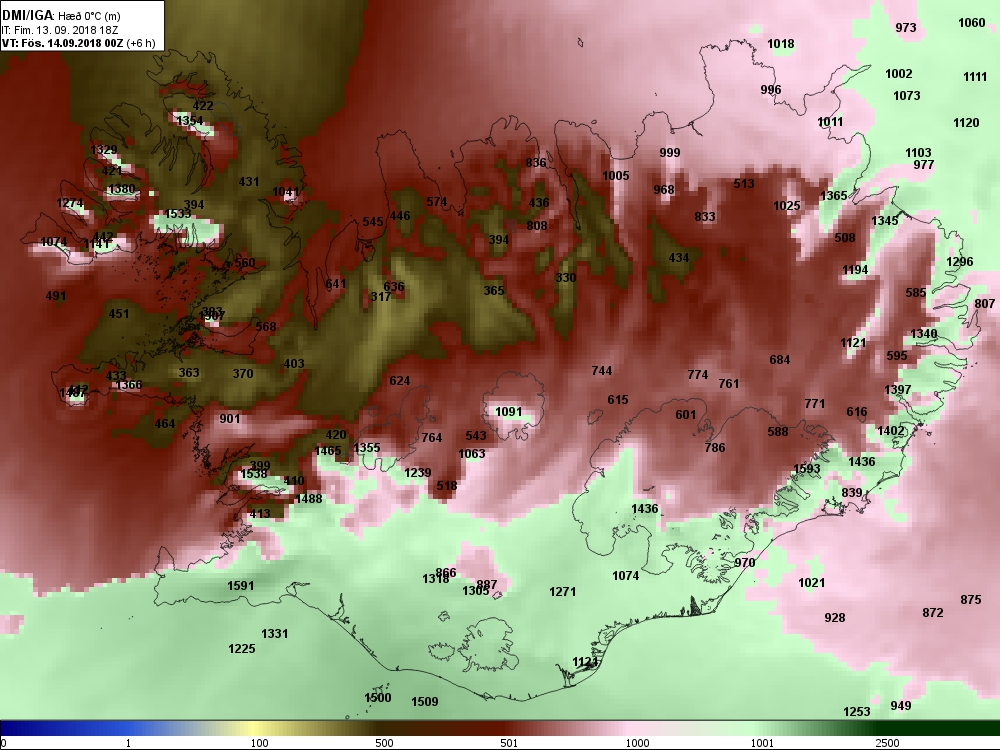Click the value 330
The height and width of the screenshot is (750, 1000).
point(566,278)
